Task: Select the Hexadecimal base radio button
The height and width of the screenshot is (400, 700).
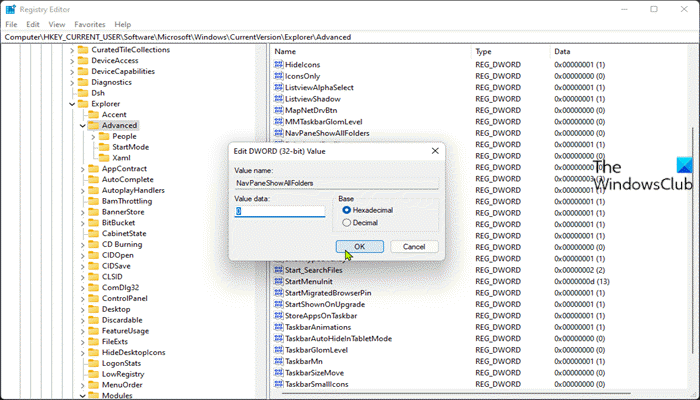Action: coord(346,210)
